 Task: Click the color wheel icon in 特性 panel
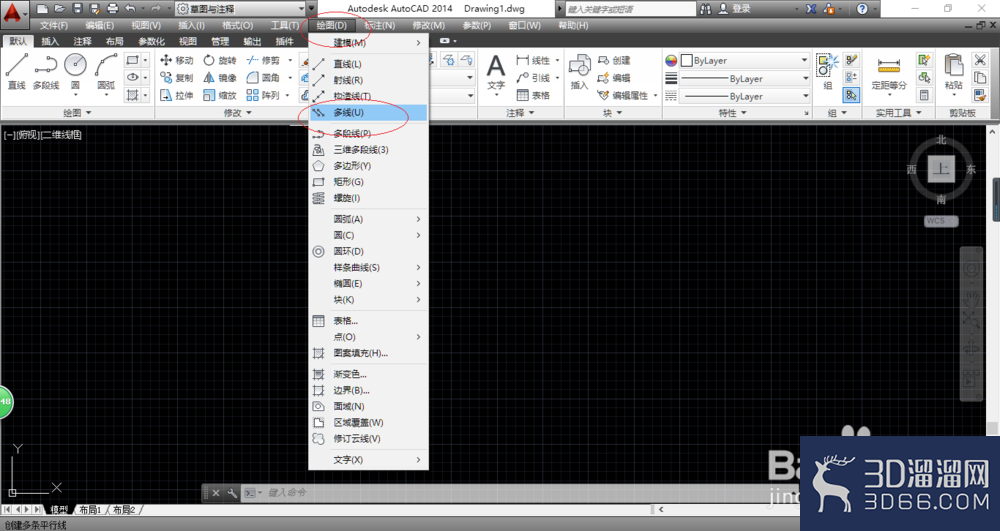671,61
